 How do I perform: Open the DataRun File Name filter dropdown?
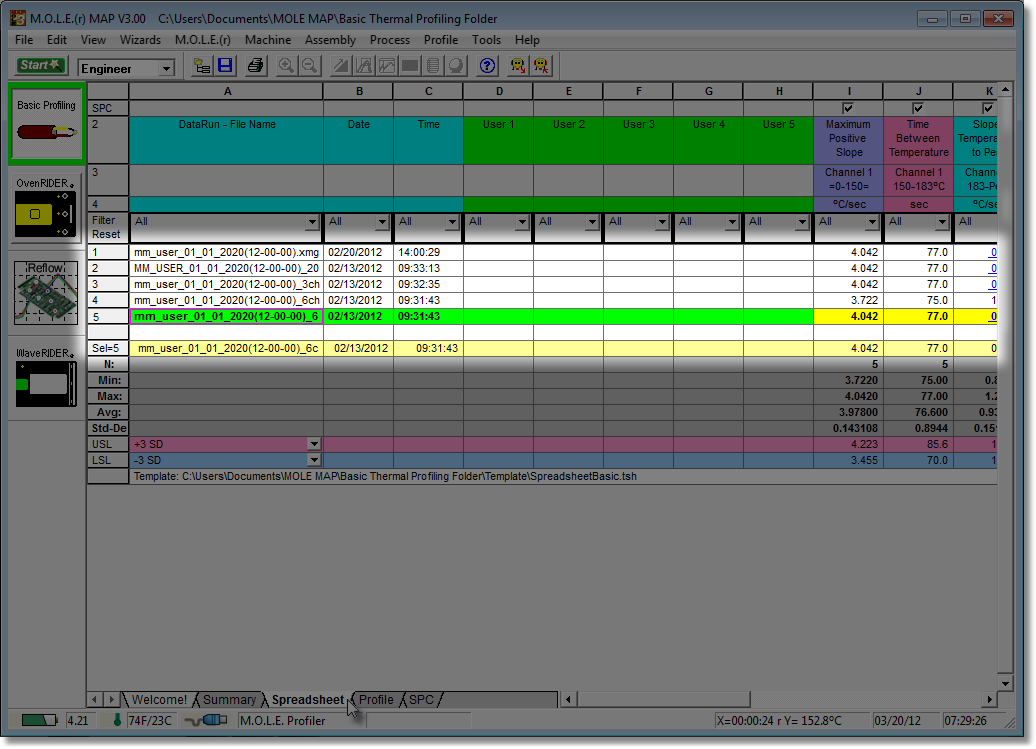point(312,223)
